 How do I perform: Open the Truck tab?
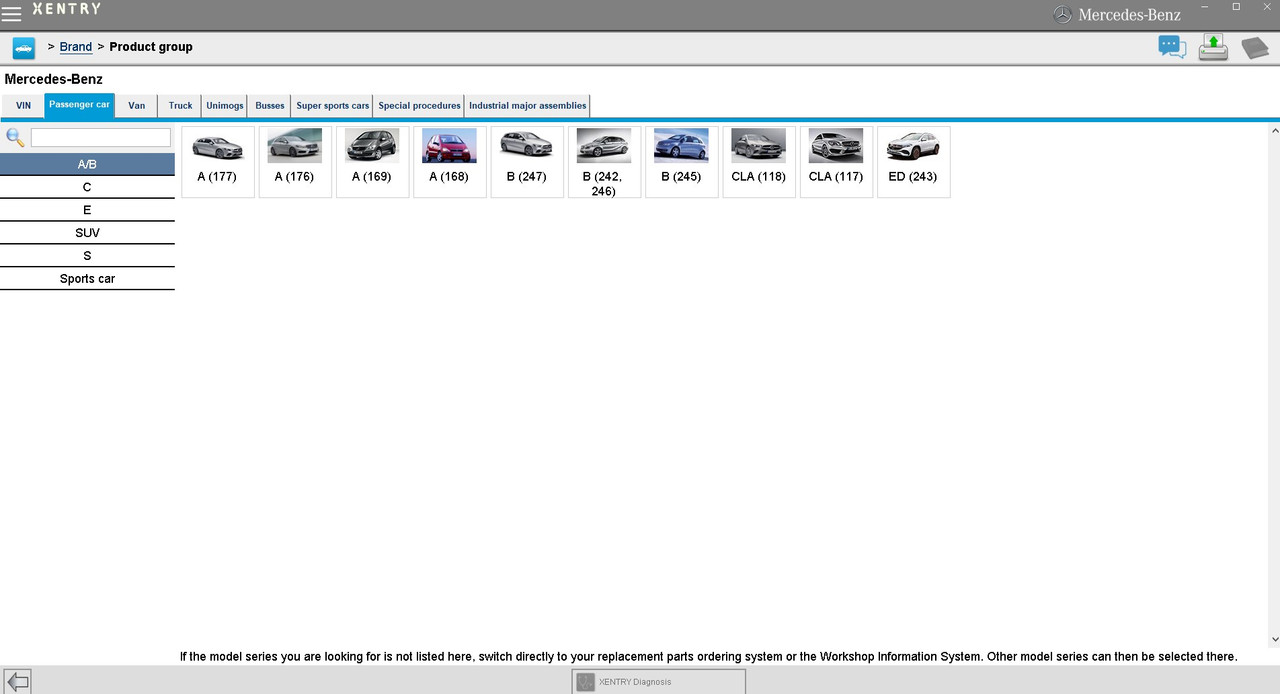click(x=181, y=106)
